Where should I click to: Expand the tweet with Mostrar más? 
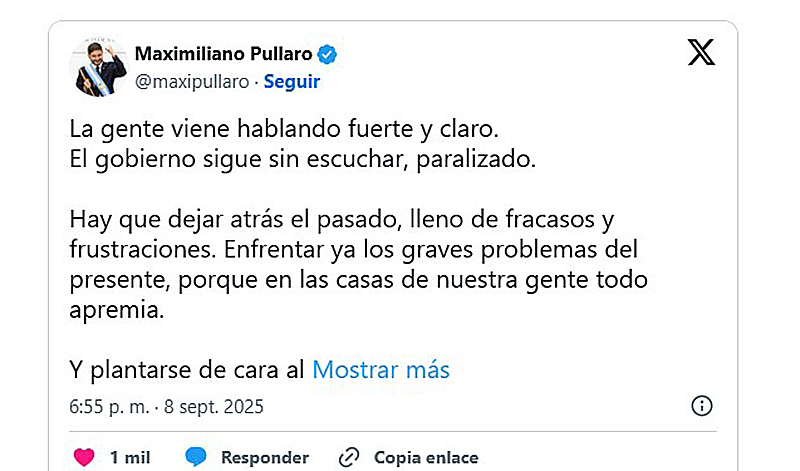click(381, 370)
